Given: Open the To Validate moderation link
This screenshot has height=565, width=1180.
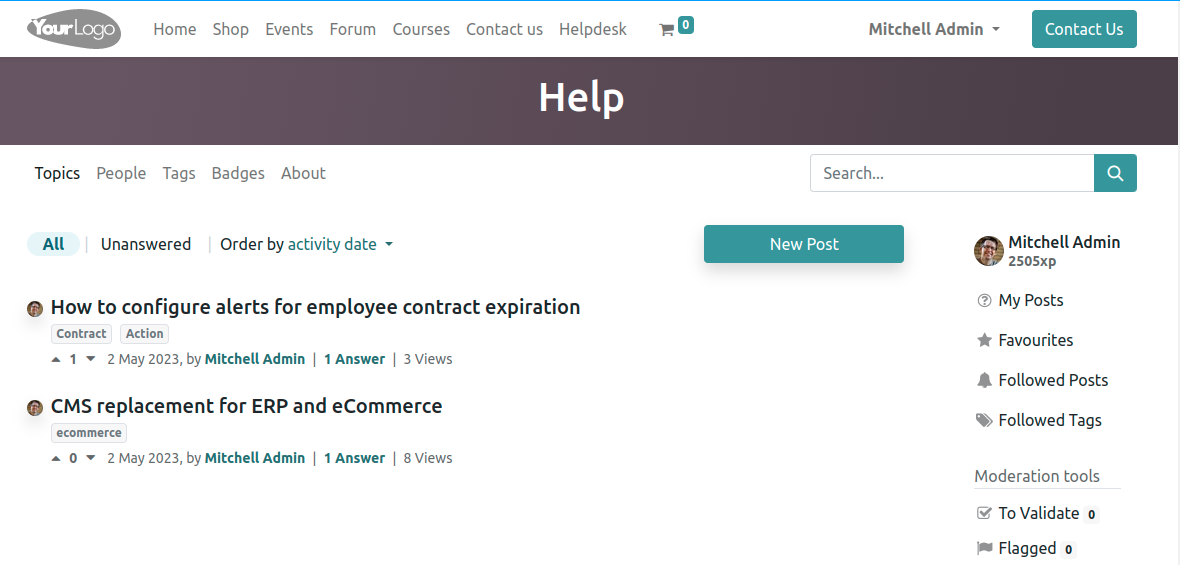Looking at the screenshot, I should 1039,514.
